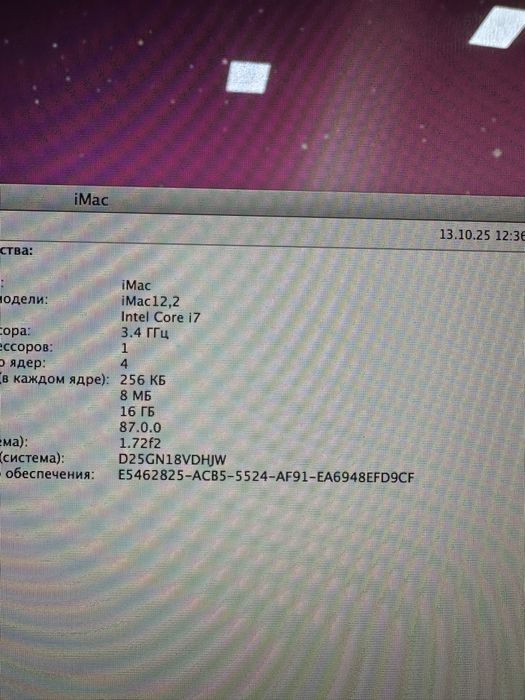Select the L2 cache value 256 КБ
Image resolution: width=525 pixels, height=700 pixels.
[142, 380]
